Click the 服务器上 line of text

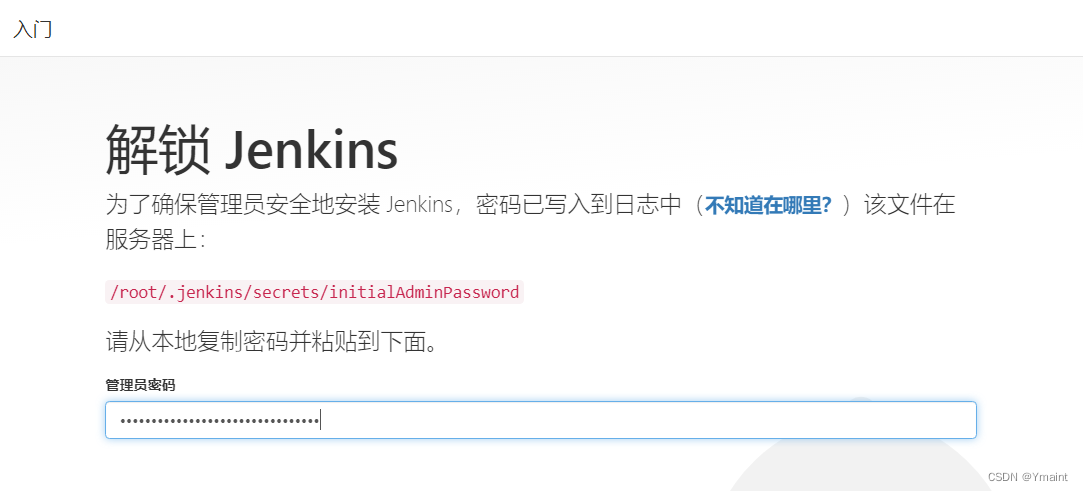[155, 240]
